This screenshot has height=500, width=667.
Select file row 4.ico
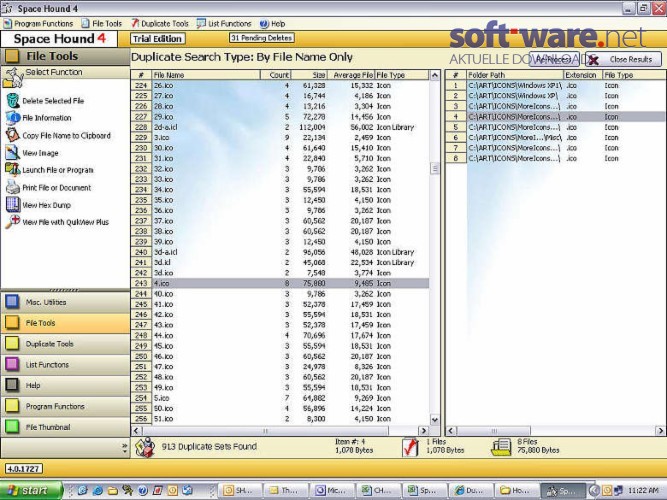coord(280,283)
